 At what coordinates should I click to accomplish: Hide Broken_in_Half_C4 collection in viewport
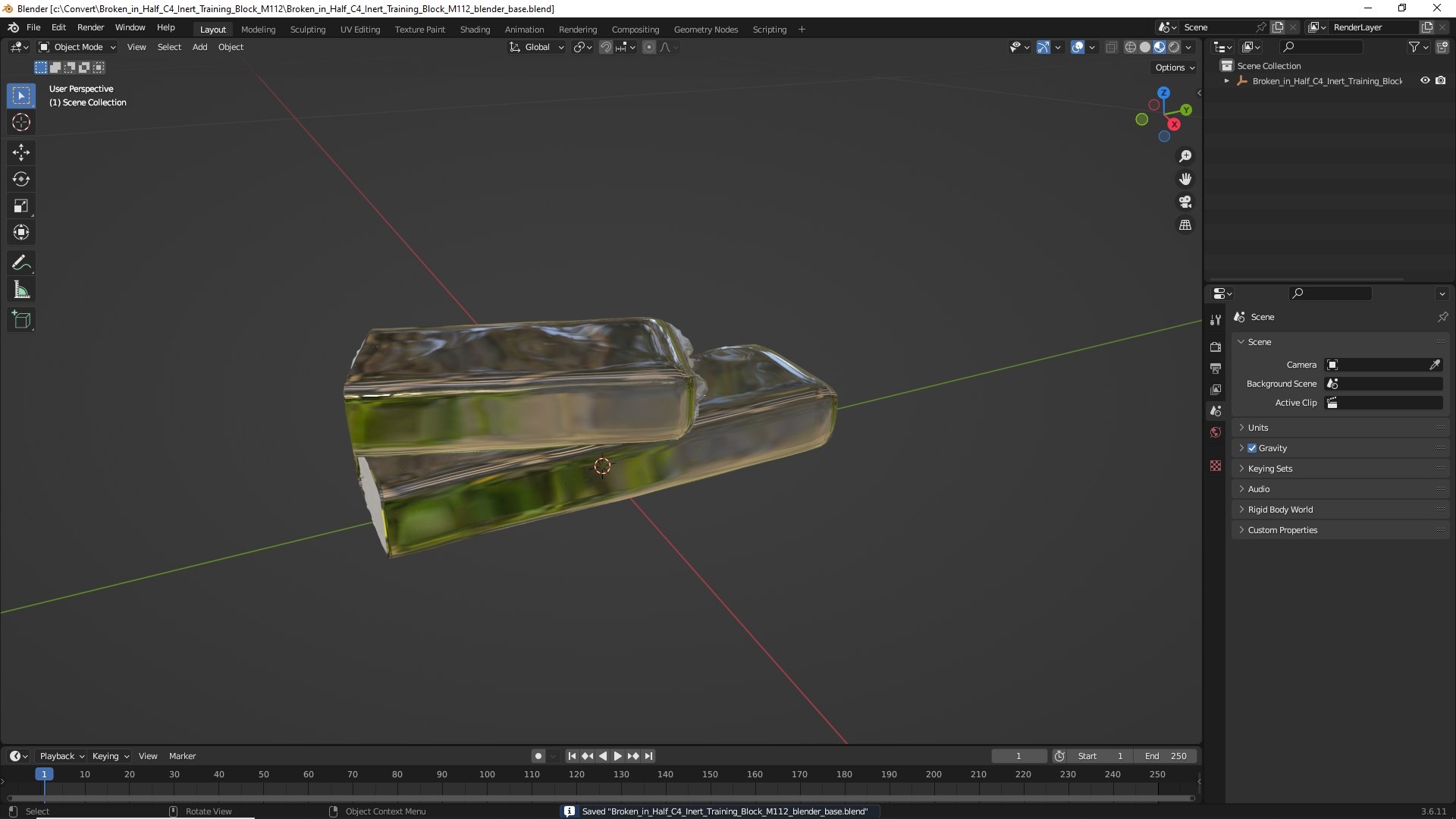[1425, 80]
